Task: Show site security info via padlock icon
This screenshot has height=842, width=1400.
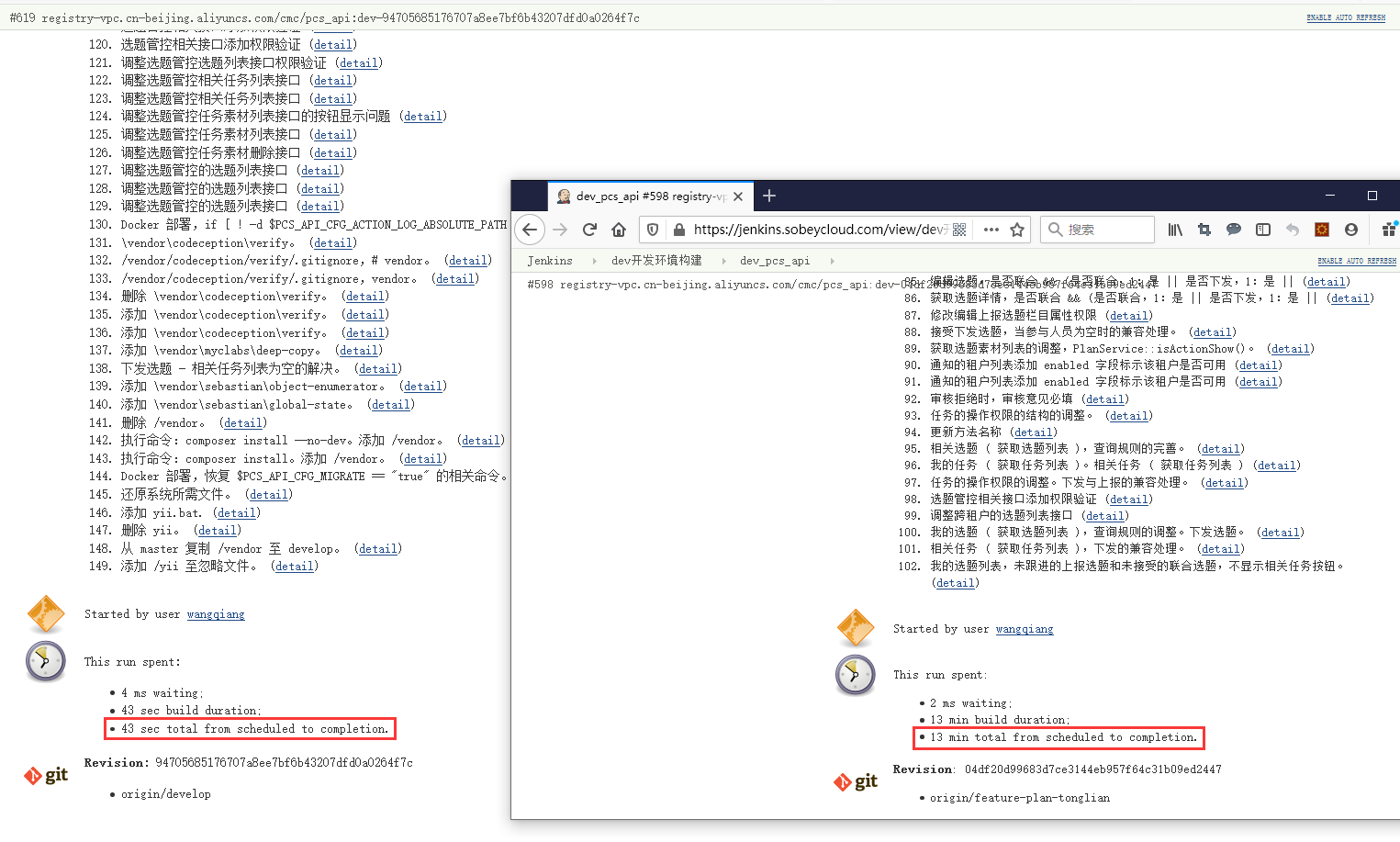Action: coord(679,230)
